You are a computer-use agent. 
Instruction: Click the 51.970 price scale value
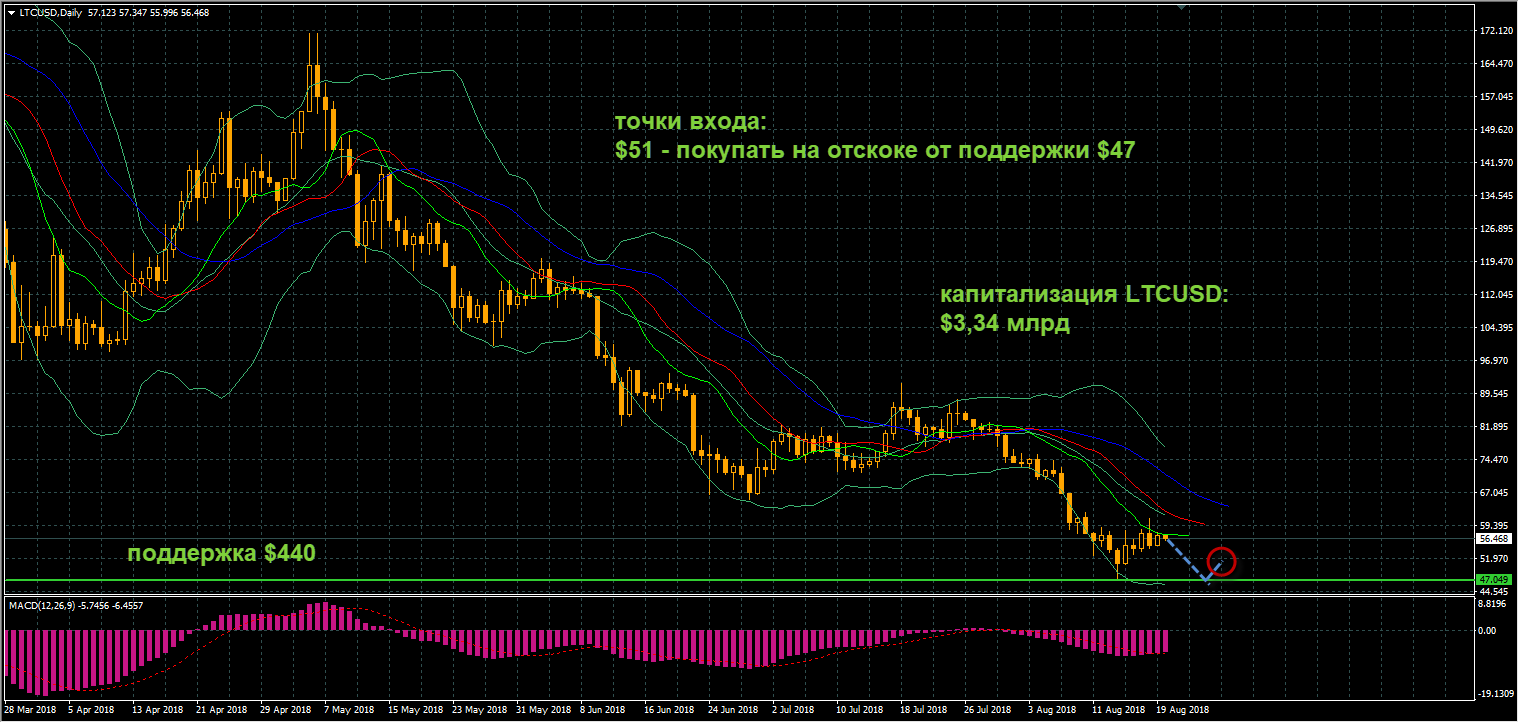(x=1494, y=559)
